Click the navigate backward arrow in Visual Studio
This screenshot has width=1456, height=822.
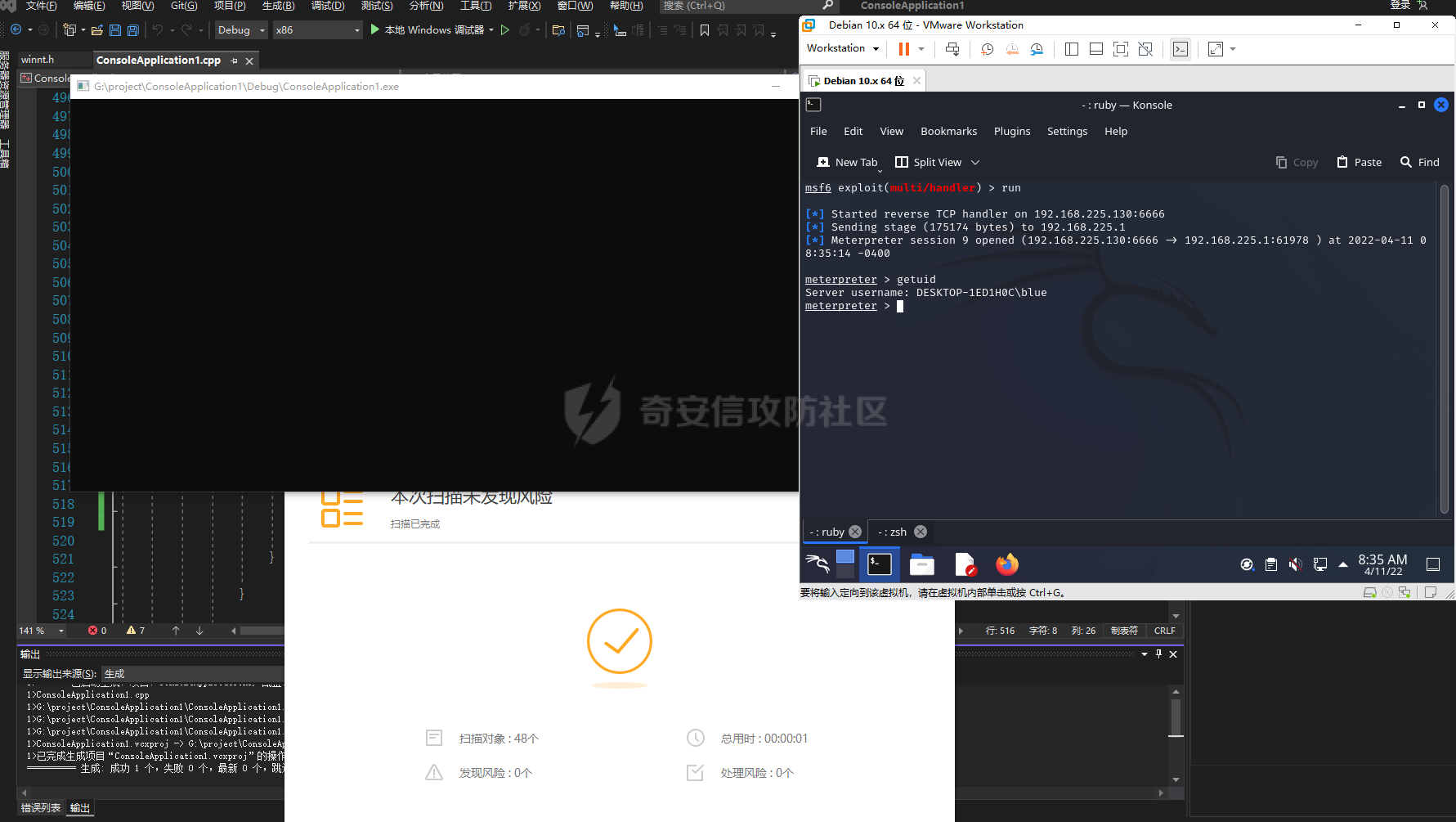16,30
